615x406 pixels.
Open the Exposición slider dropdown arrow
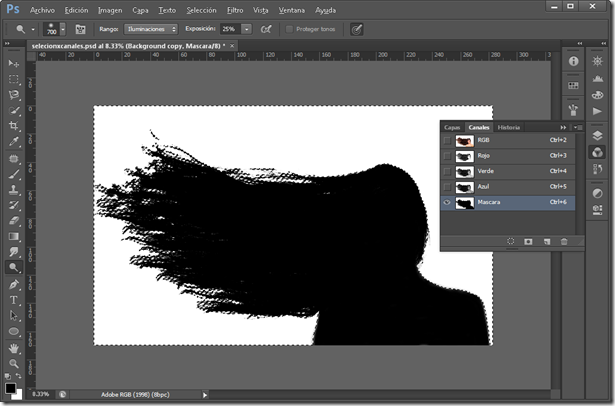246,29
